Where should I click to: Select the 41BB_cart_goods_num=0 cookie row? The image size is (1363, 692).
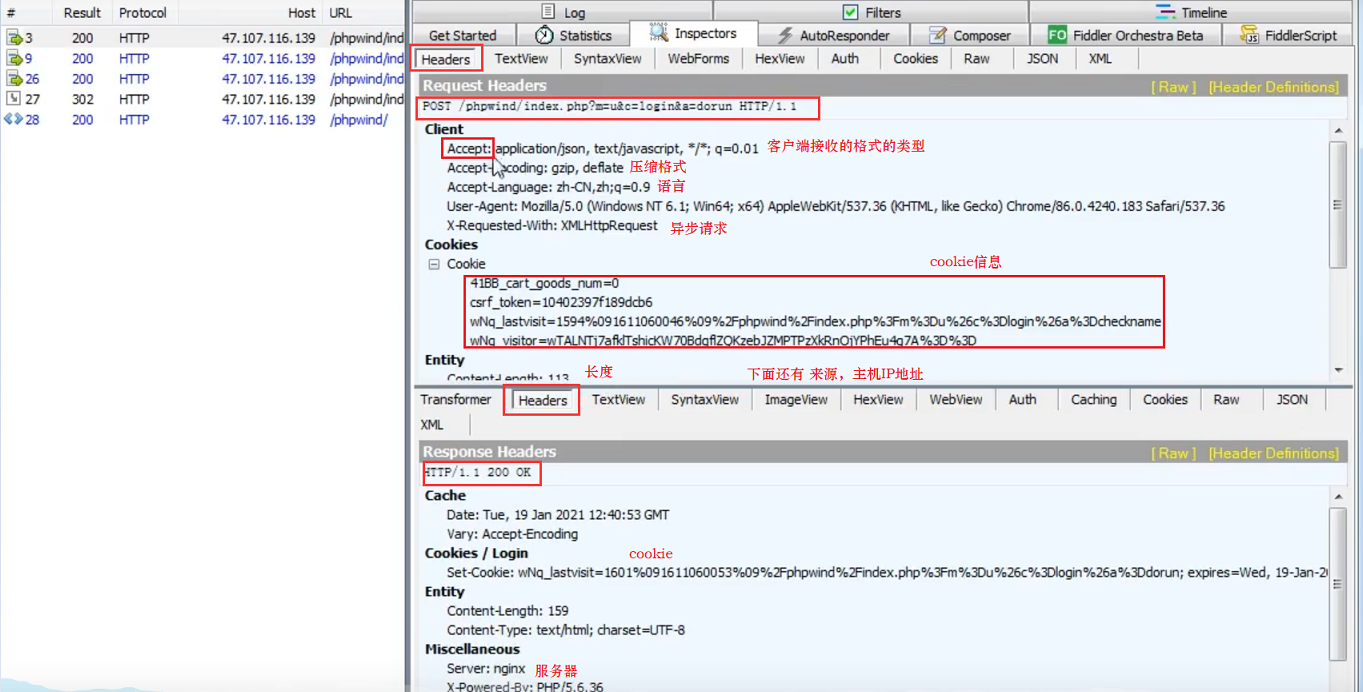point(544,283)
